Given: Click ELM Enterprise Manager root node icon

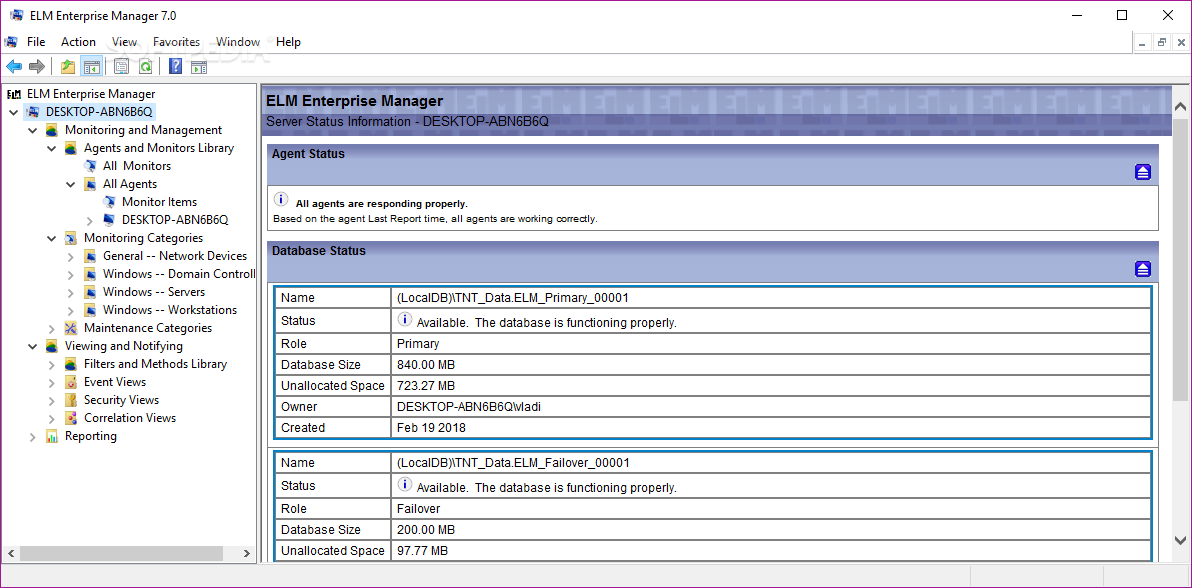Looking at the screenshot, I should (14, 94).
